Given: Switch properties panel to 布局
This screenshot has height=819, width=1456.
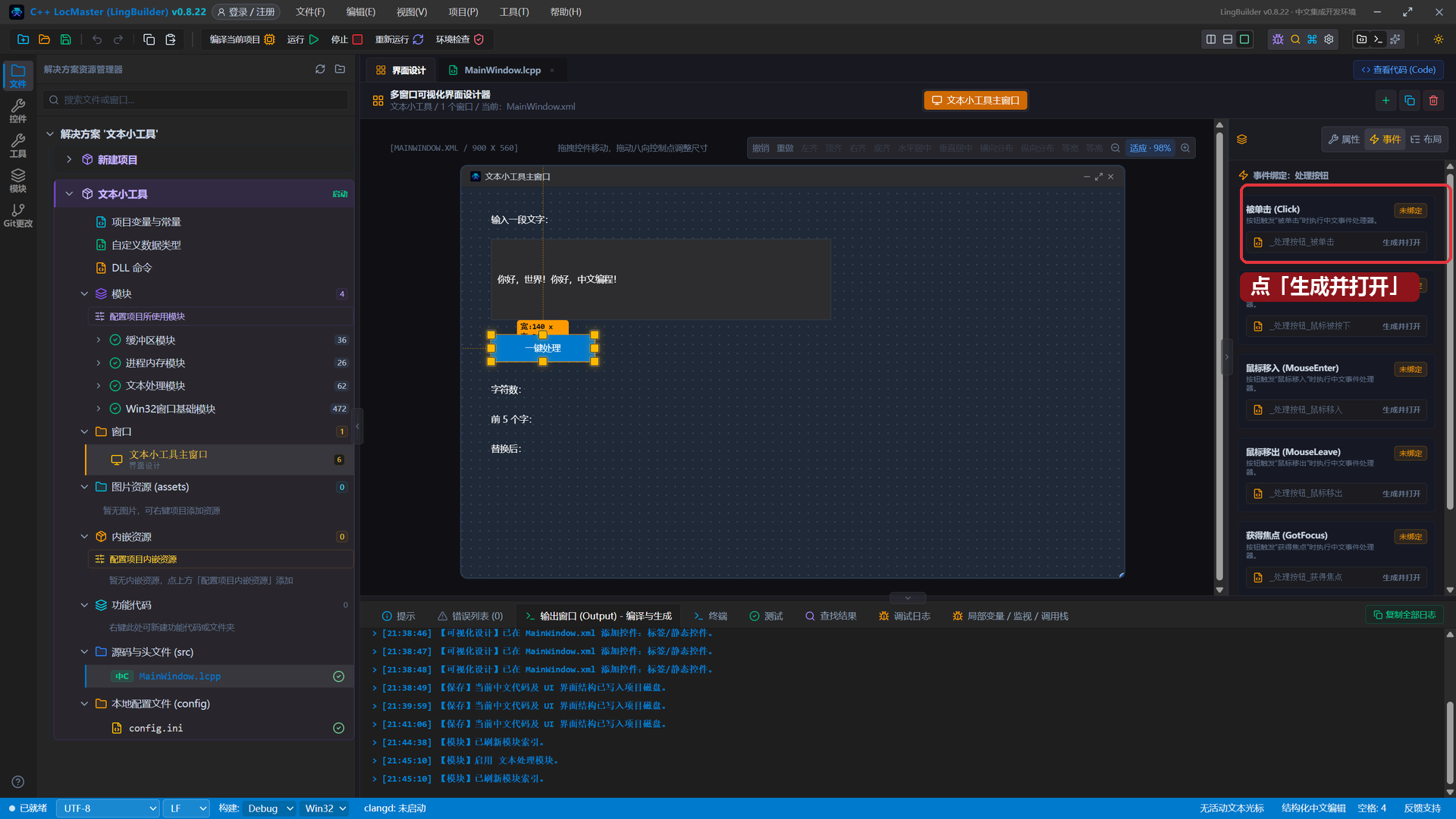Looking at the screenshot, I should click(x=1426, y=140).
